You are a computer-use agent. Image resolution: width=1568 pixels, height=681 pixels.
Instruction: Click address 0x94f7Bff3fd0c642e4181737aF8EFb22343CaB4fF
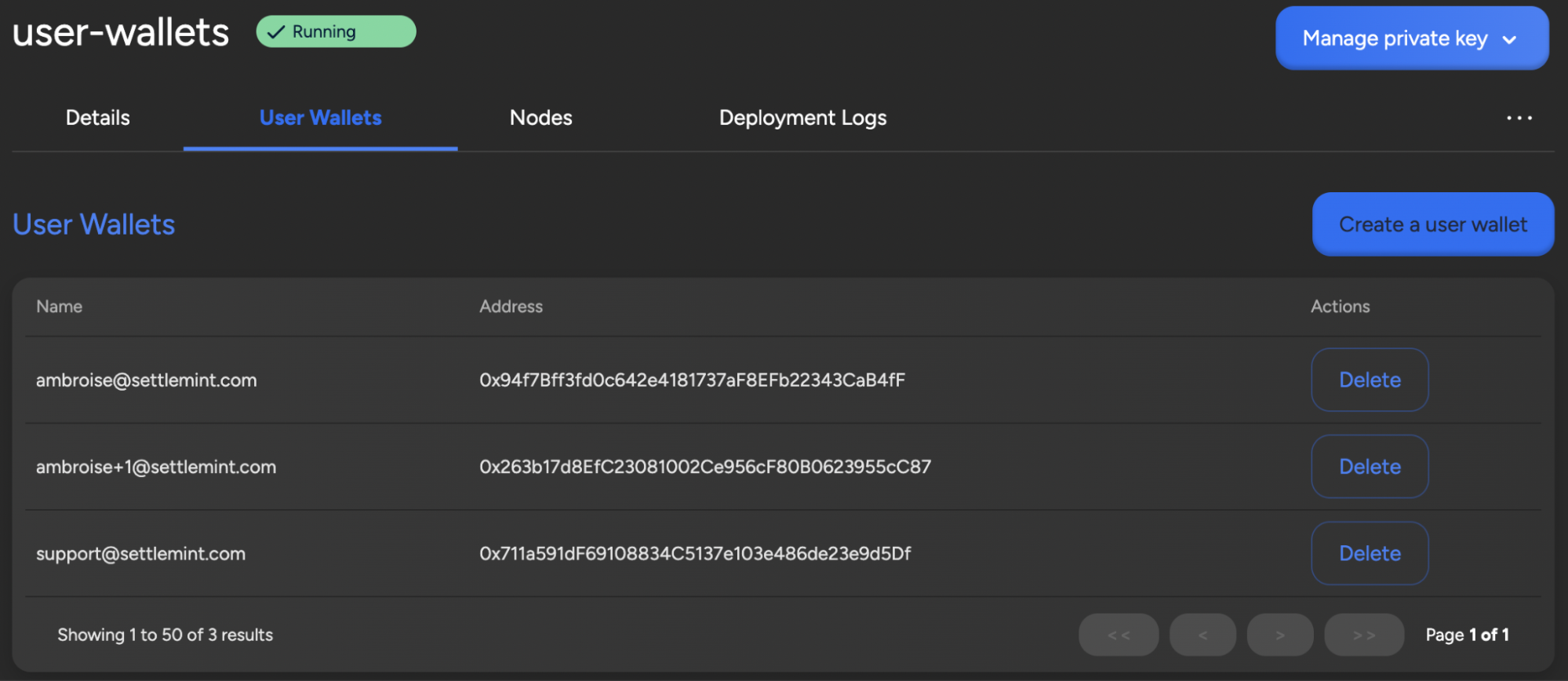coord(693,380)
